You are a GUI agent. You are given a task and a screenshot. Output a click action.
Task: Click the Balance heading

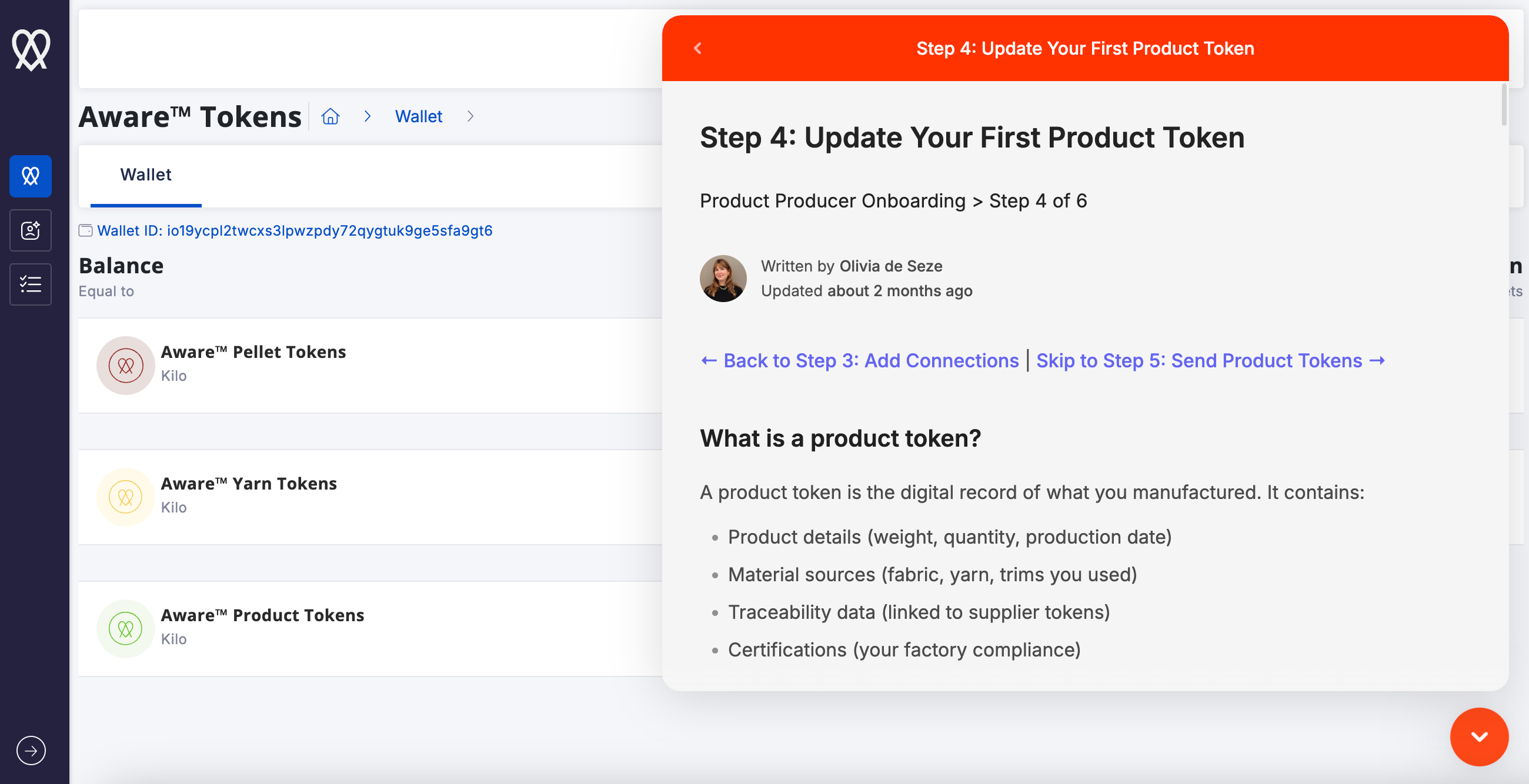tap(121, 266)
